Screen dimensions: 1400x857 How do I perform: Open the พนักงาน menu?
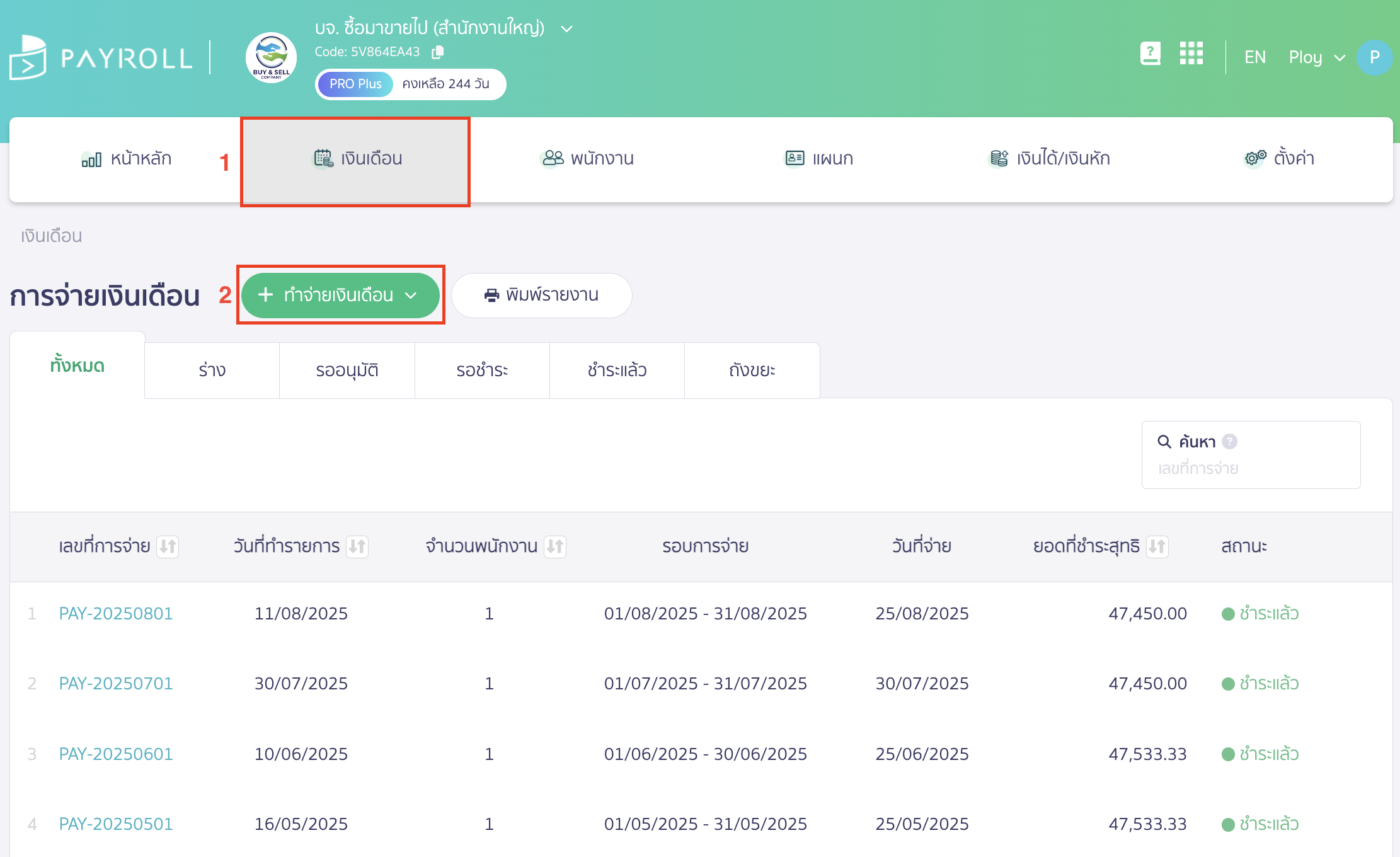pos(587,159)
